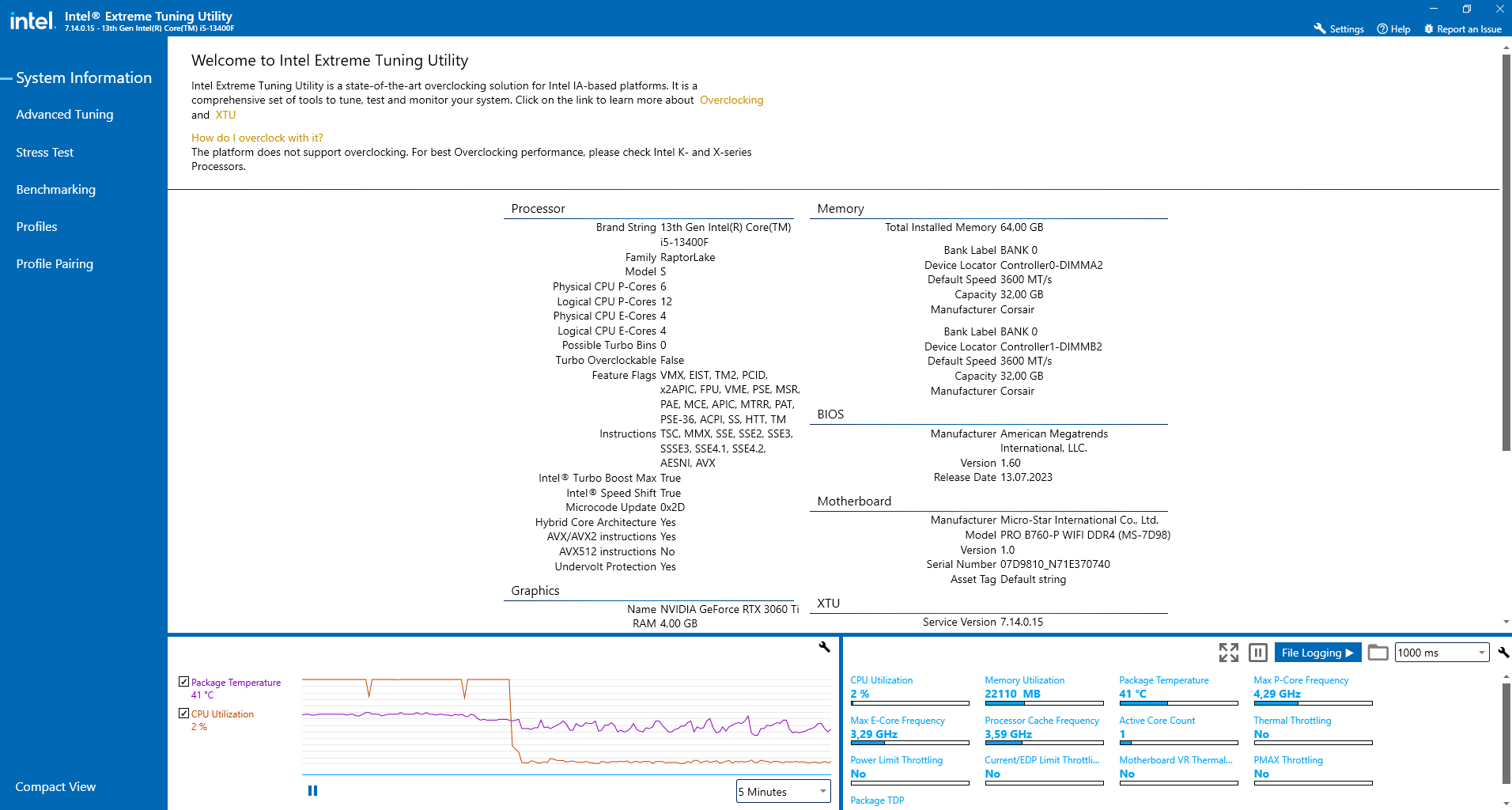Click Total Installed Memory 64,00 GB
The height and width of the screenshot is (810, 1512).
point(1022,228)
